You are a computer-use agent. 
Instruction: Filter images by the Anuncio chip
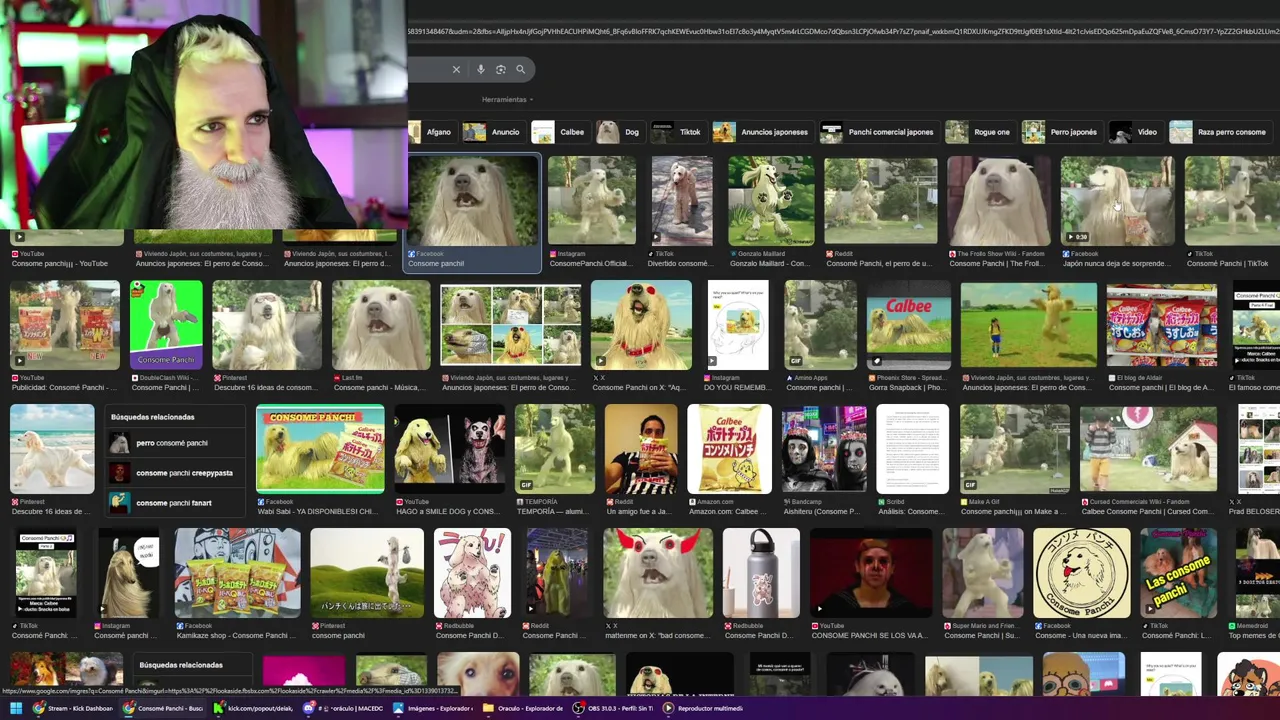pos(492,132)
